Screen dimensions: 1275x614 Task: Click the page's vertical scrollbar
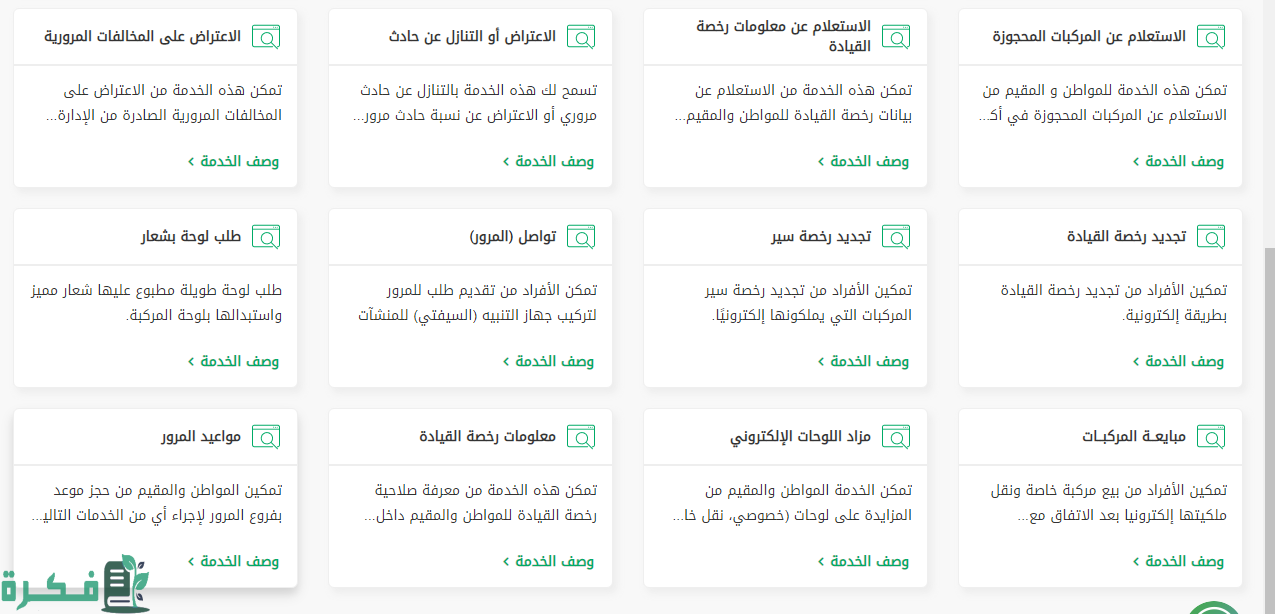click(1269, 300)
